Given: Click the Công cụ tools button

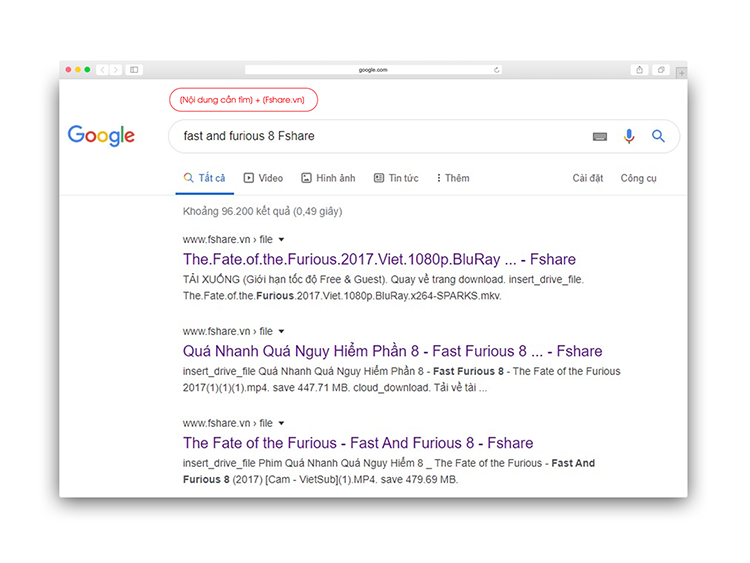Looking at the screenshot, I should pyautogui.click(x=638, y=178).
